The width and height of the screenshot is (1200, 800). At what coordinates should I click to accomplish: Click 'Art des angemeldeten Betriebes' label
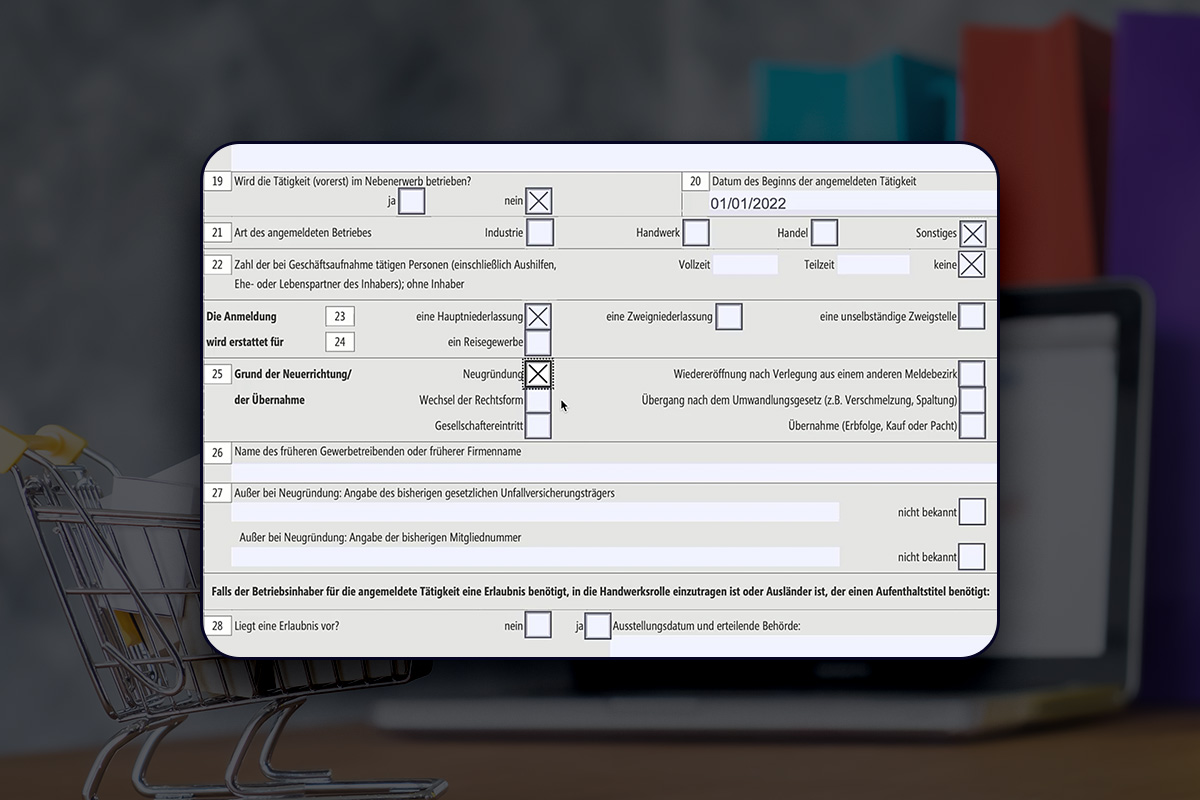click(303, 232)
